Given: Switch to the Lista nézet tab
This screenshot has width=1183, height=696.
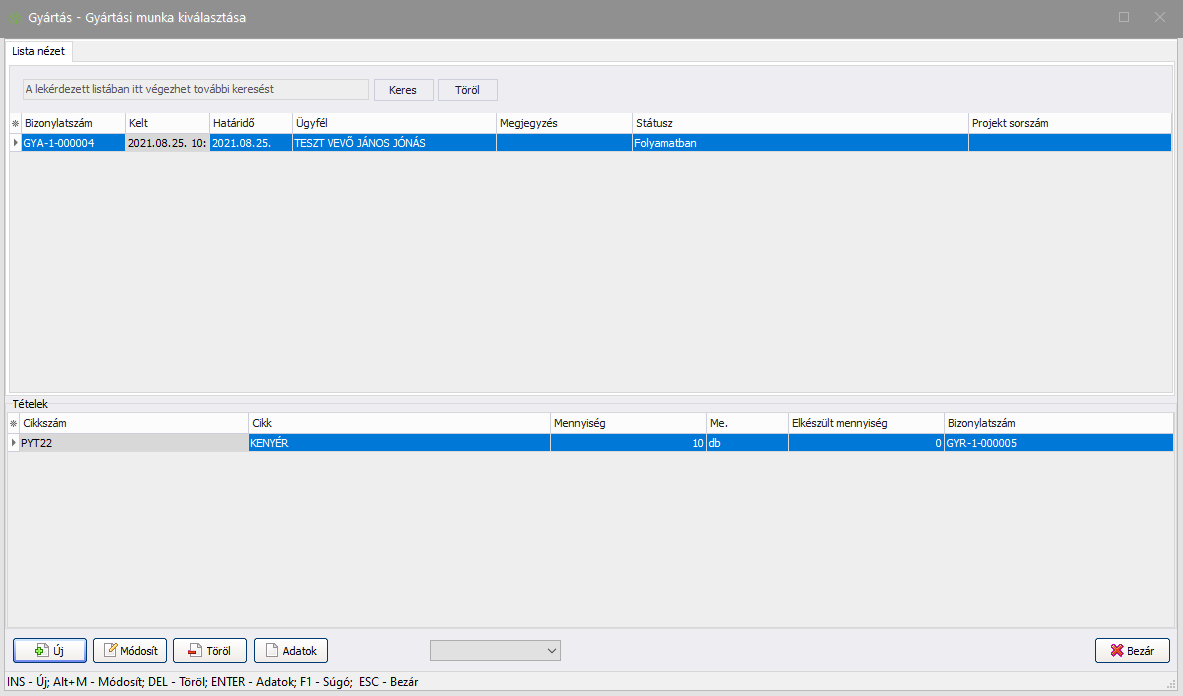Looking at the screenshot, I should (x=39, y=50).
